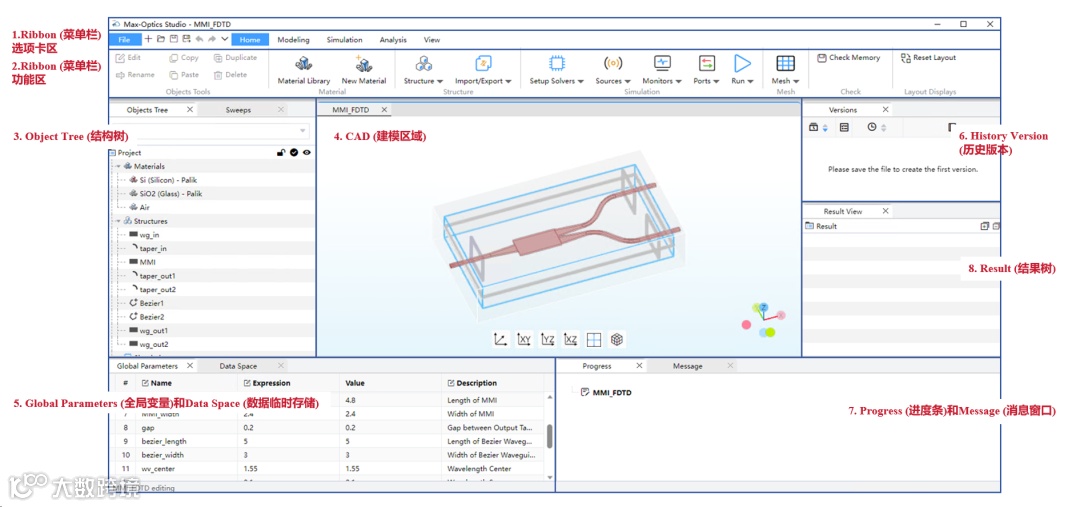Open the Structure dropdown
This screenshot has width=1080, height=507.
(x=423, y=71)
